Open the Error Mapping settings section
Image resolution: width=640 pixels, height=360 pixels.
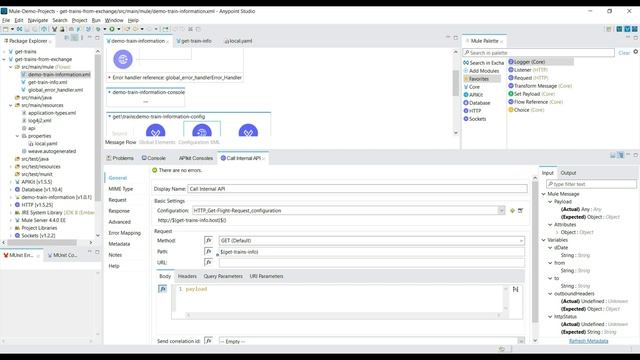coord(124,233)
